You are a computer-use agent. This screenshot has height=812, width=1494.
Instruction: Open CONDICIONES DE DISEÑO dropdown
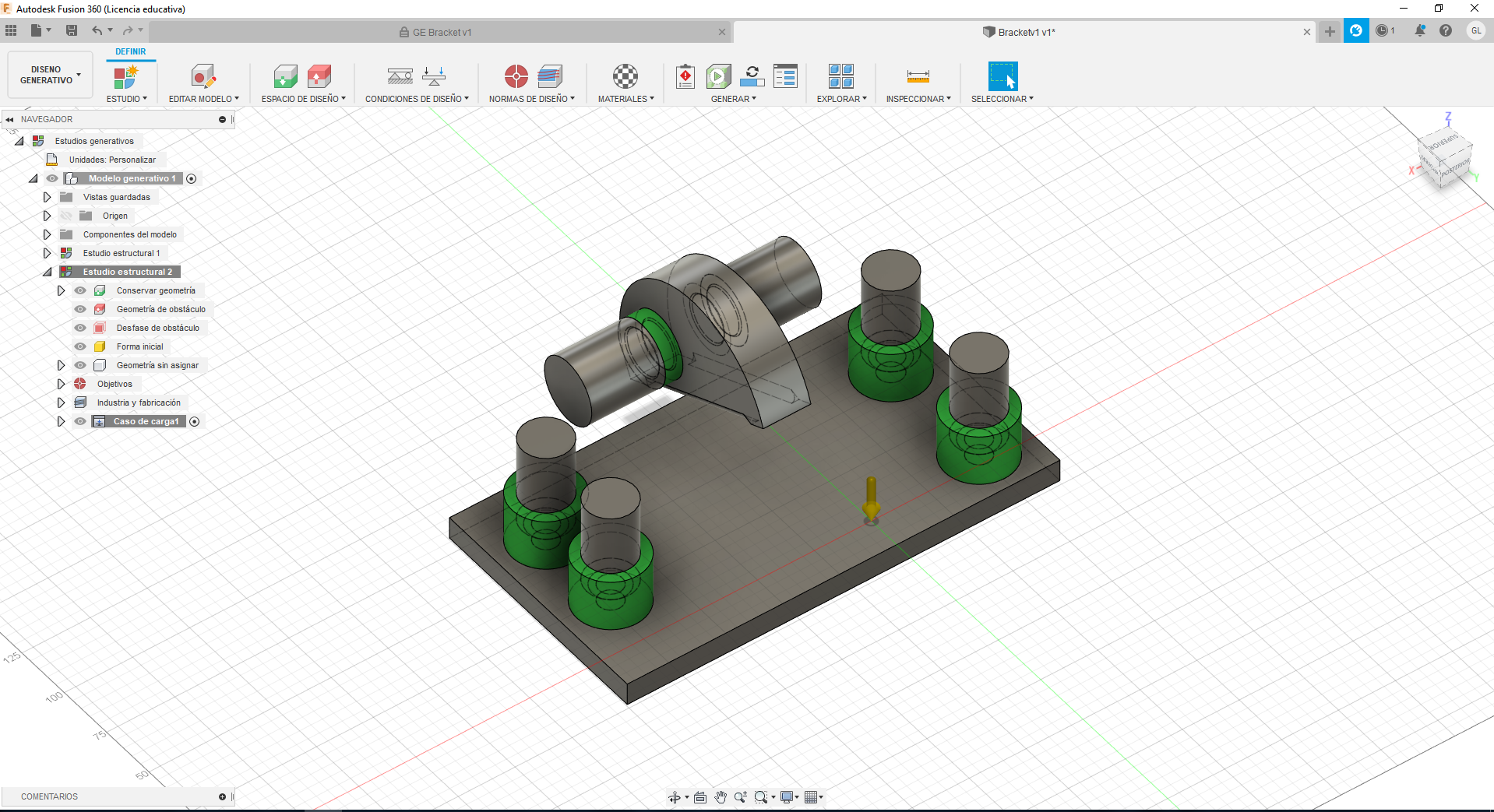(x=417, y=99)
